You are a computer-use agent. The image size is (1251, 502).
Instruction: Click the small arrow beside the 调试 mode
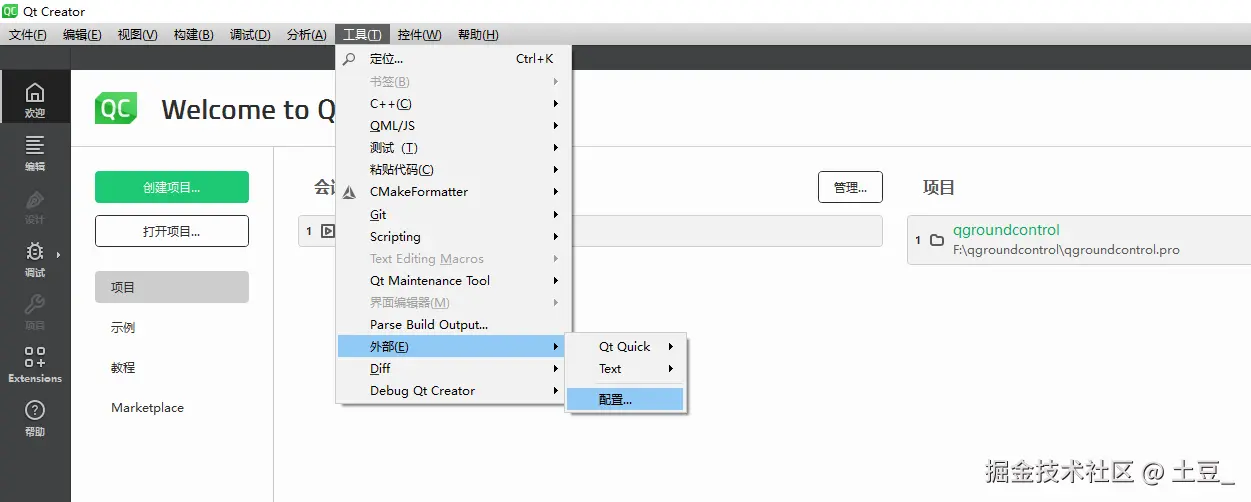pos(58,255)
